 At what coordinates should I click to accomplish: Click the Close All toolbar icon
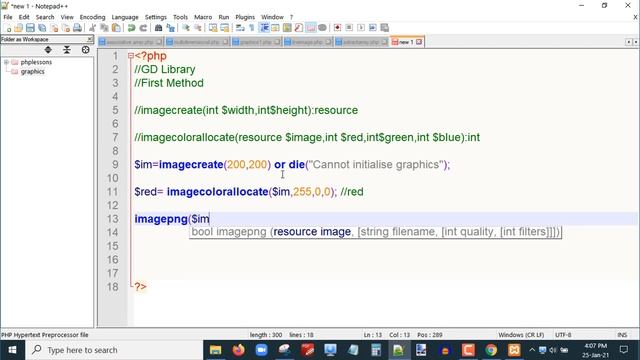coord(65,28)
